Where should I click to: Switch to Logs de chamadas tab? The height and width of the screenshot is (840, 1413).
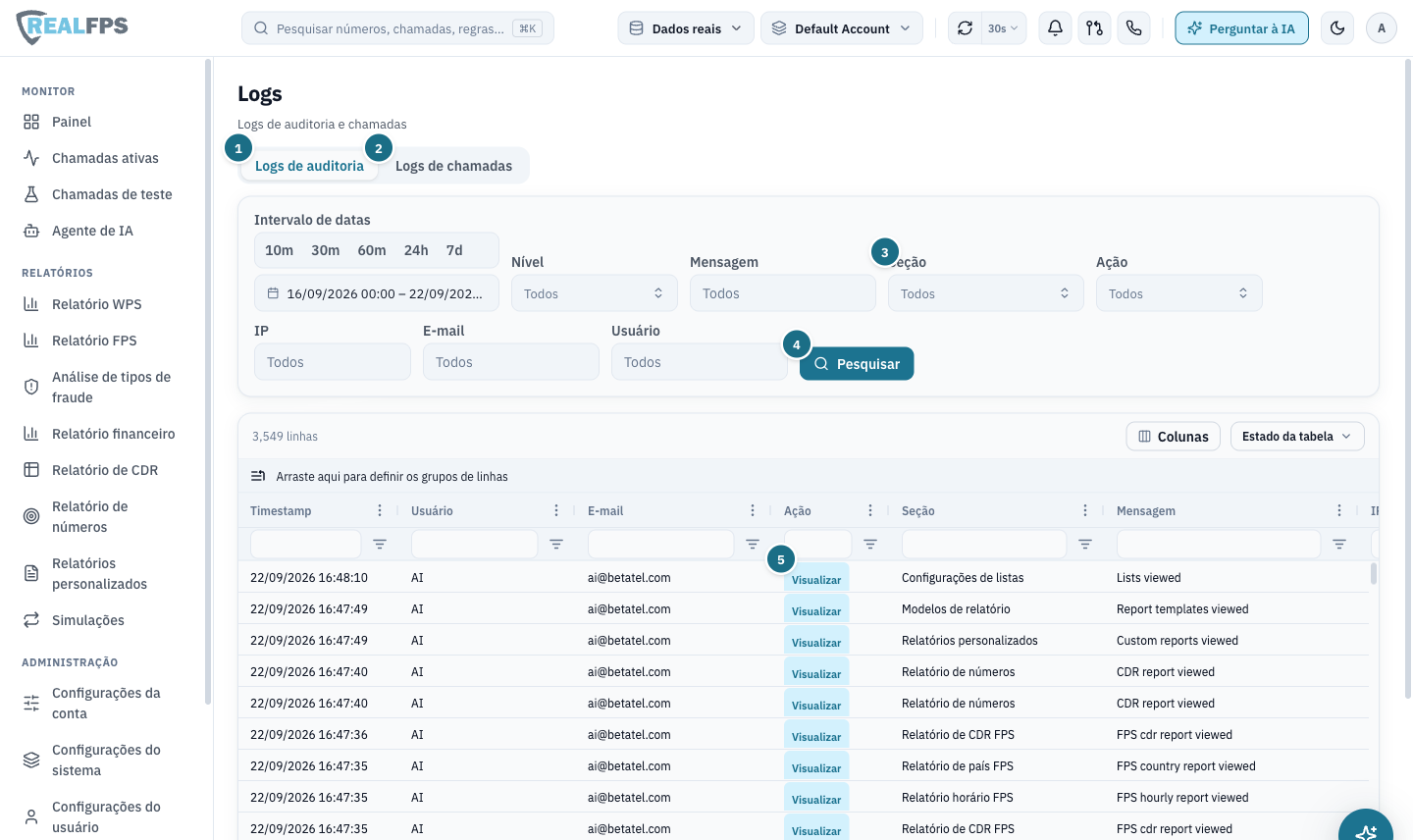click(453, 166)
